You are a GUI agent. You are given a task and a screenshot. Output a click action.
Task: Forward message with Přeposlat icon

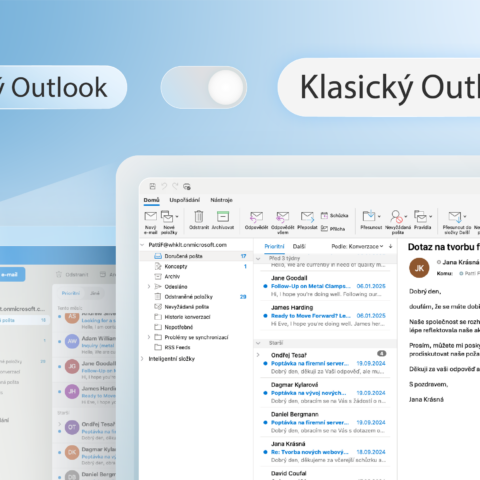[x=307, y=217]
